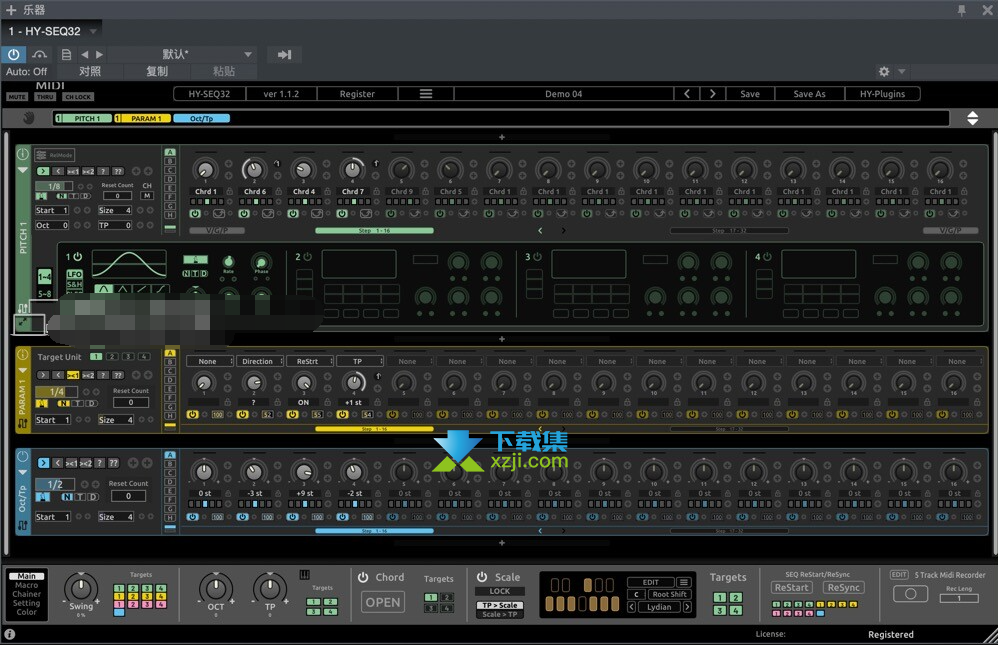The height and width of the screenshot is (645, 998).
Task: Select the PARAM 1 track tab
Action: [143, 118]
